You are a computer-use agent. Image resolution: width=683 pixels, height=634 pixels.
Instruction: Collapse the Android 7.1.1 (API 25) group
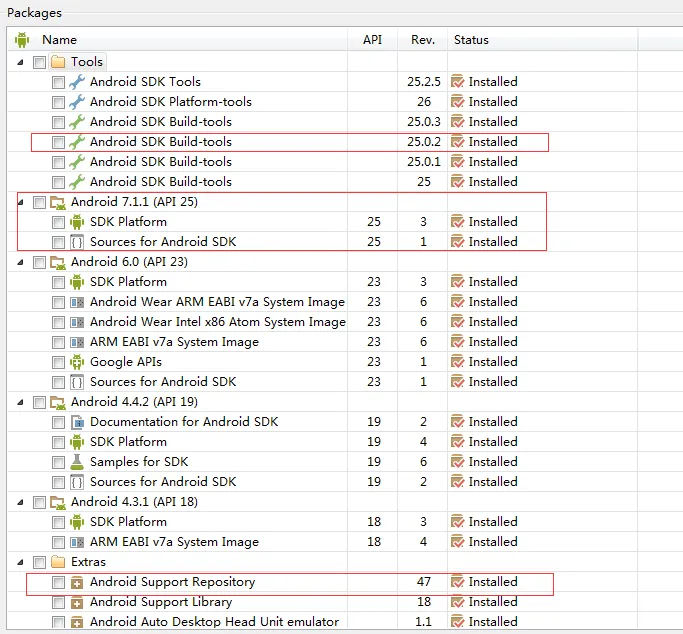[20, 202]
